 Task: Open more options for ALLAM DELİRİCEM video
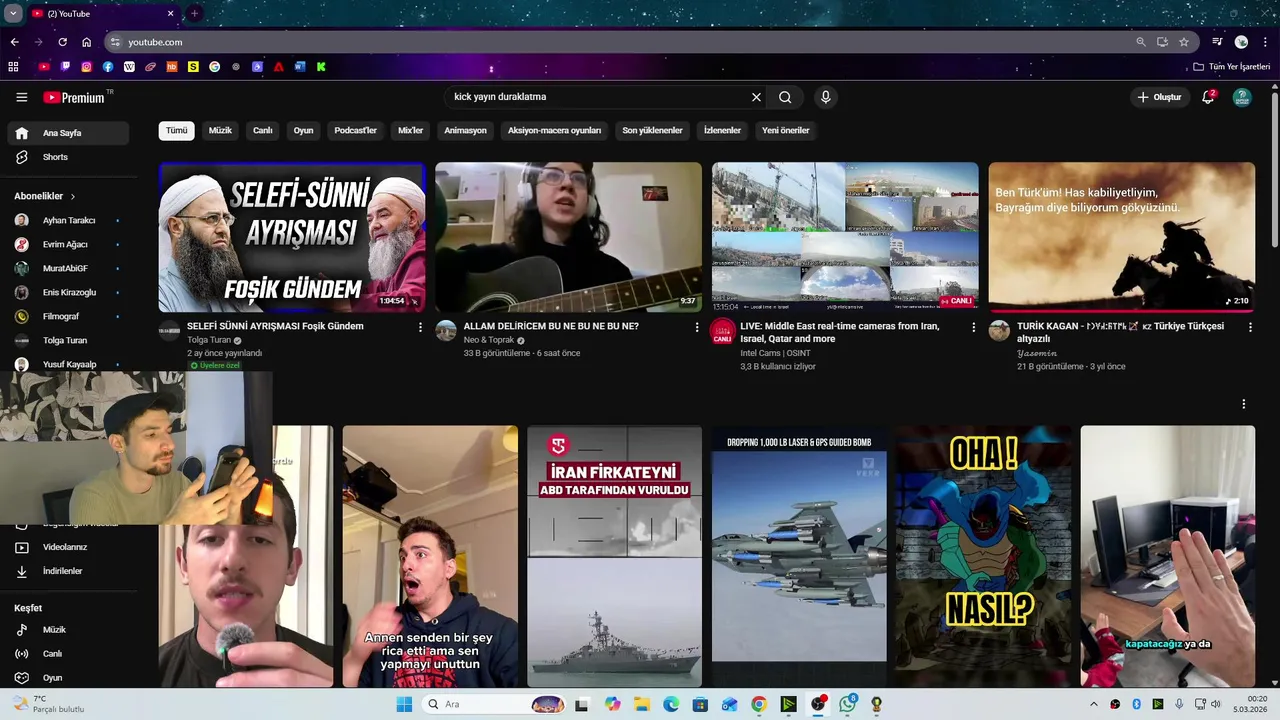697,327
